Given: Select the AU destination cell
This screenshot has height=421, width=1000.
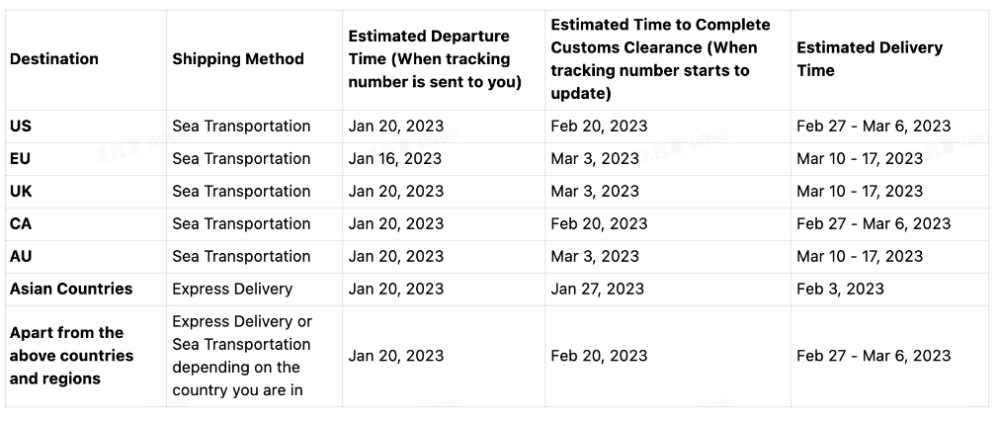Looking at the screenshot, I should pos(21,256).
